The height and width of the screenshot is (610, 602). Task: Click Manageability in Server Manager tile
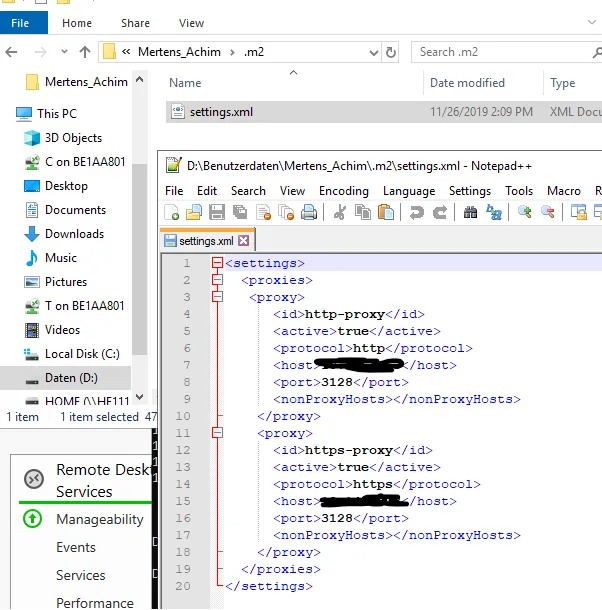tap(100, 519)
